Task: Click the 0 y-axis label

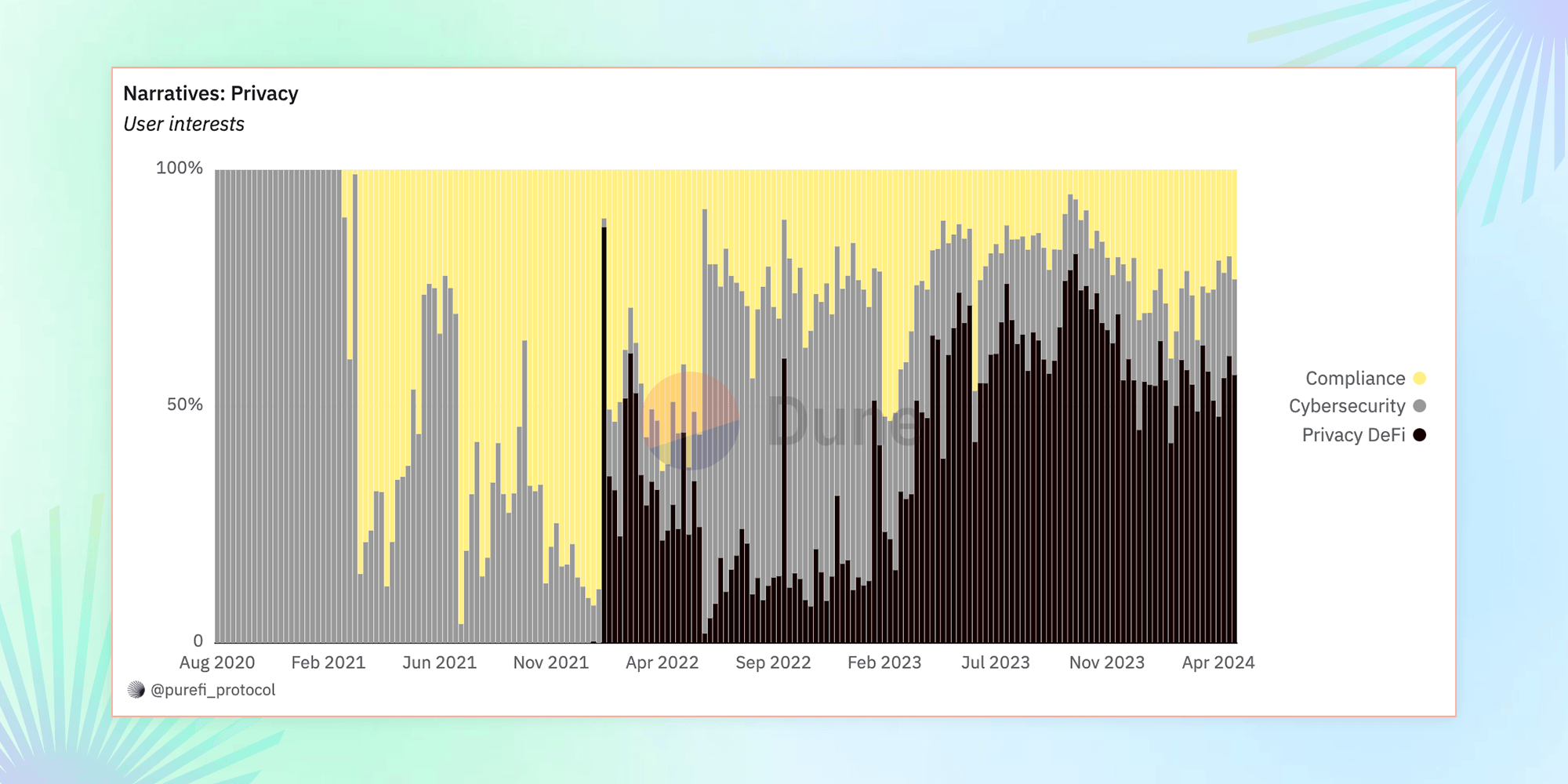Action: click(x=198, y=641)
